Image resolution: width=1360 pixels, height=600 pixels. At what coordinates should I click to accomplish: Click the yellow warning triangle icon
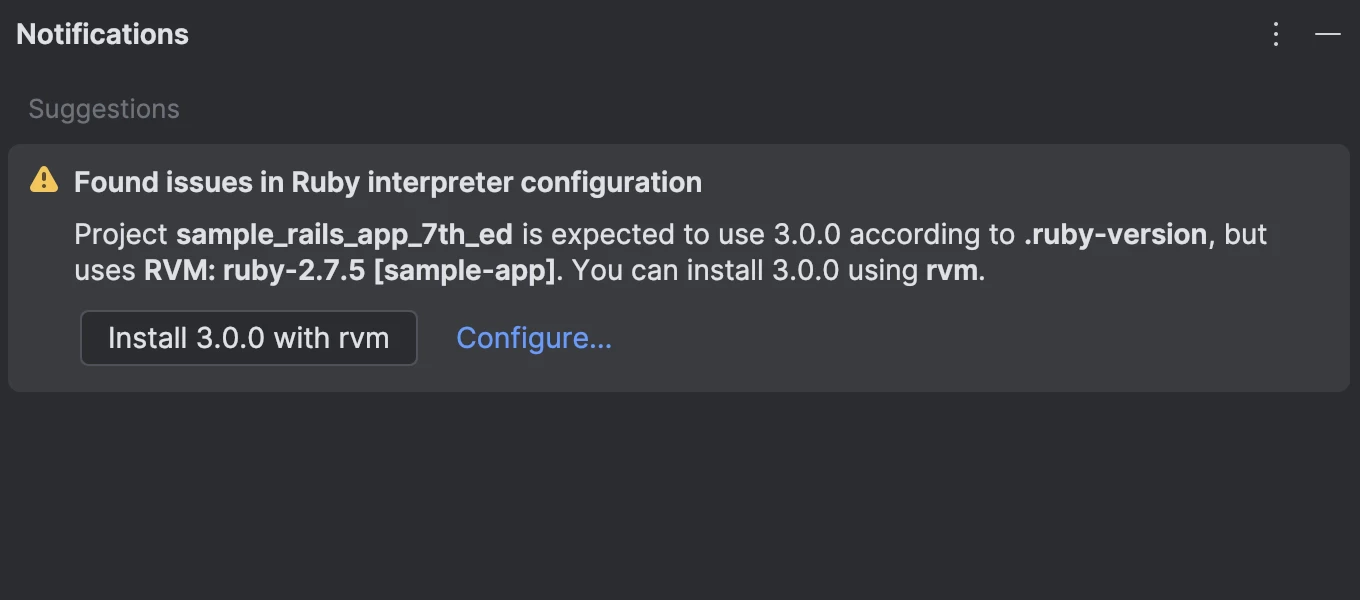click(x=44, y=180)
